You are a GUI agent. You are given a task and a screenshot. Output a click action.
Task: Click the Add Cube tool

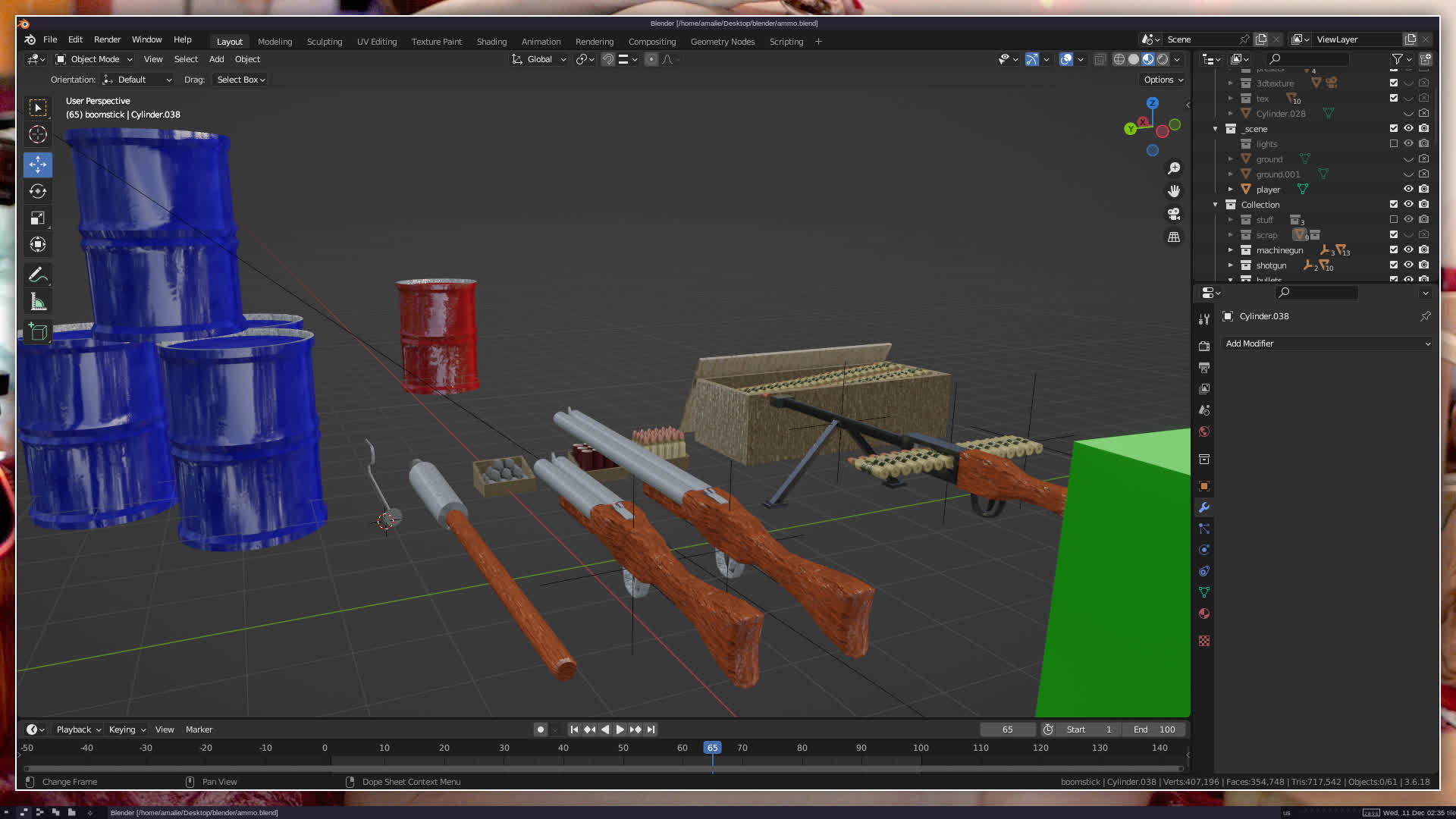click(38, 331)
